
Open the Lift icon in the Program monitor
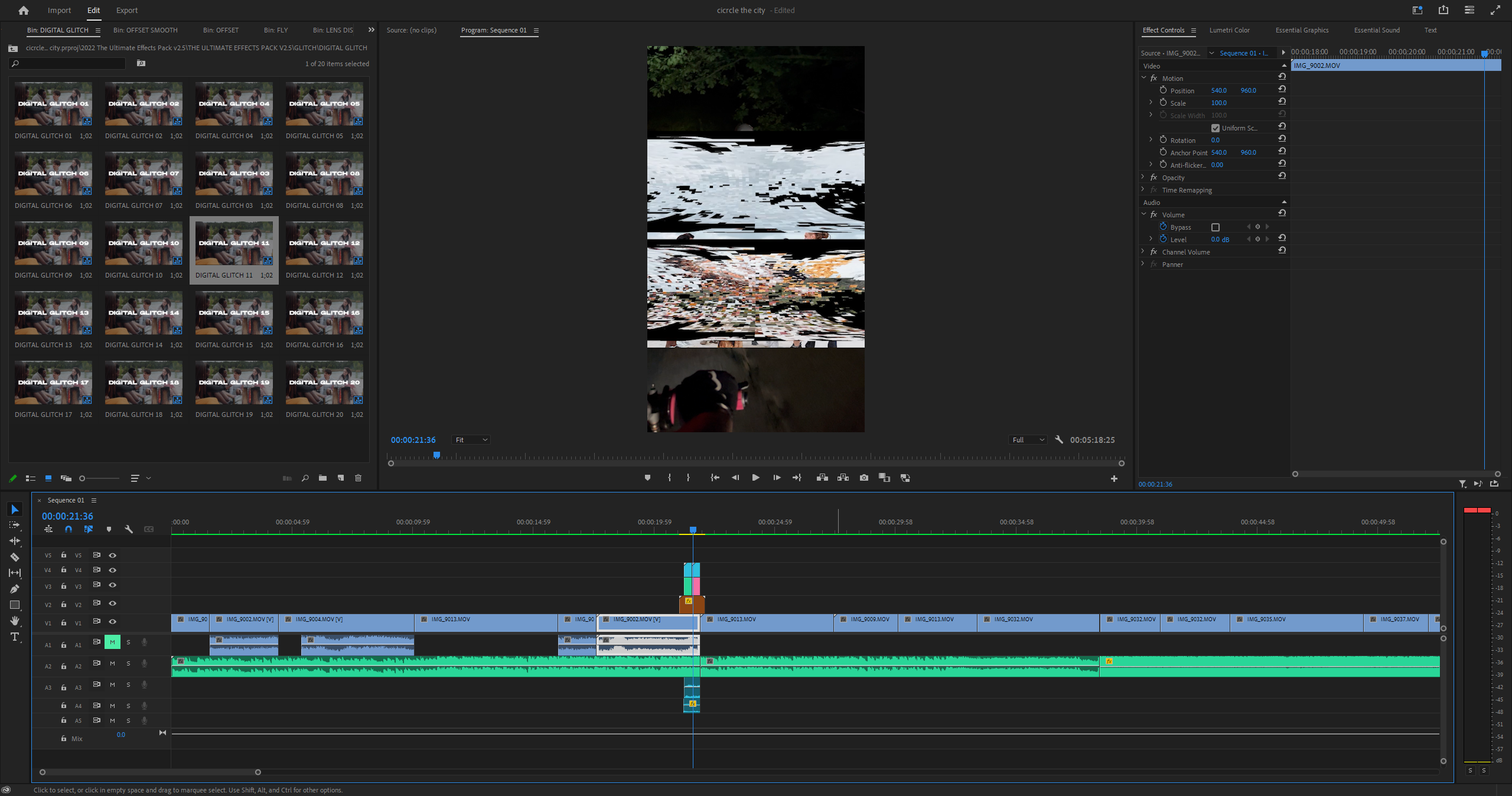click(822, 478)
